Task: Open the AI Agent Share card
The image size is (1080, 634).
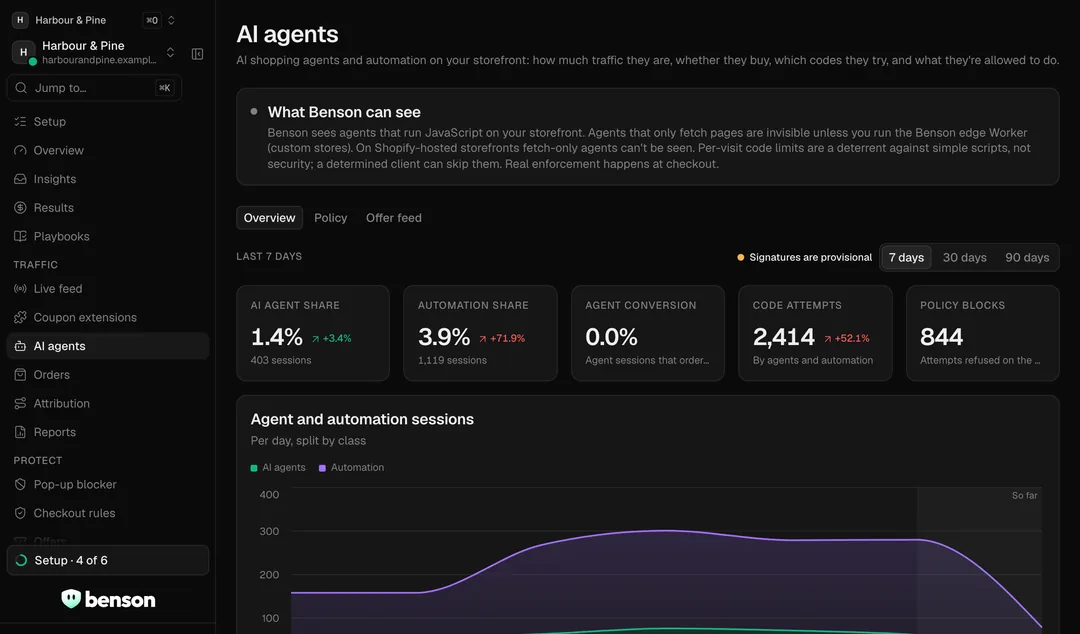Action: (x=313, y=333)
